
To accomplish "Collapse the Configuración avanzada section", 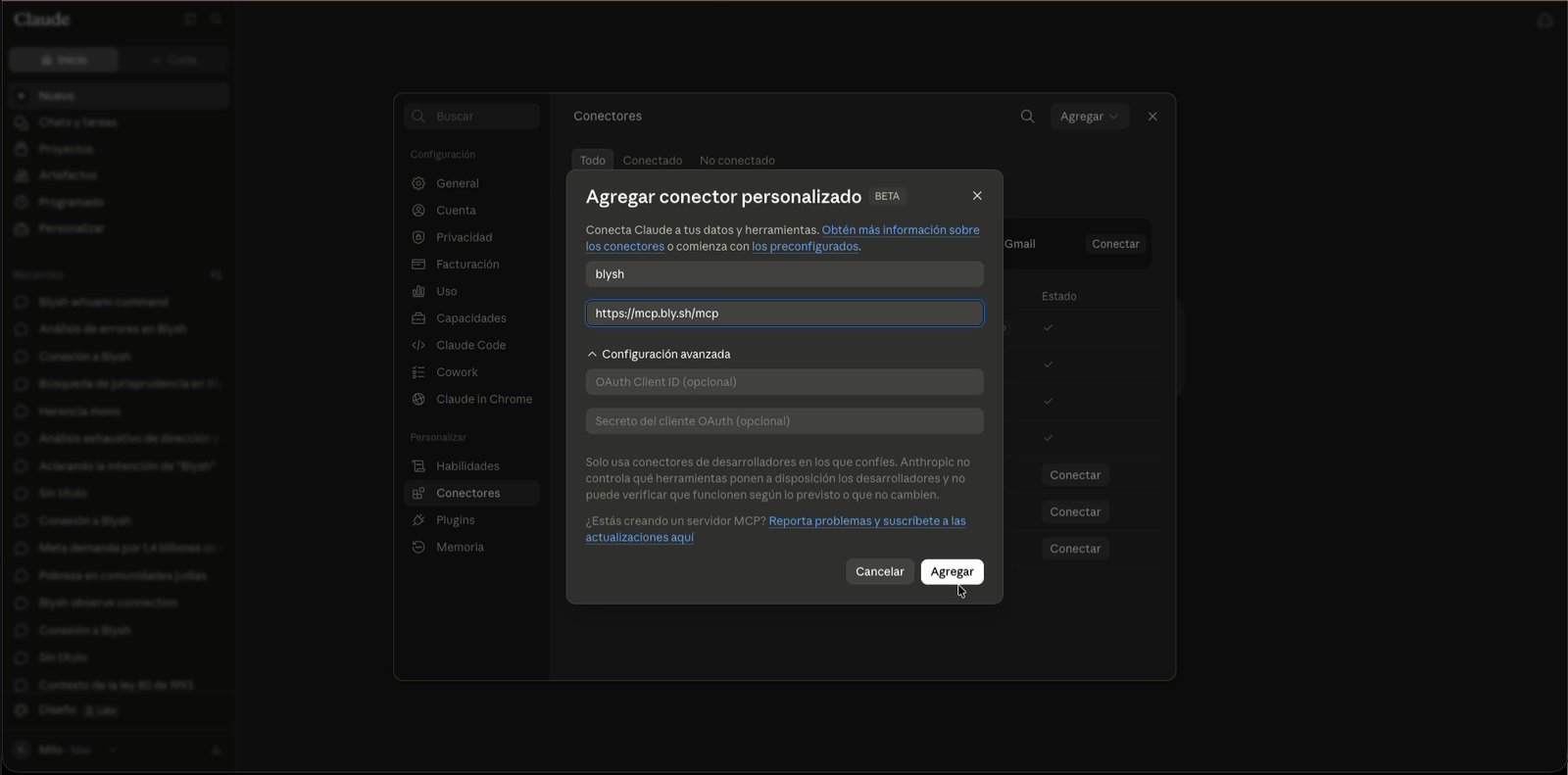I will pyautogui.click(x=659, y=354).
